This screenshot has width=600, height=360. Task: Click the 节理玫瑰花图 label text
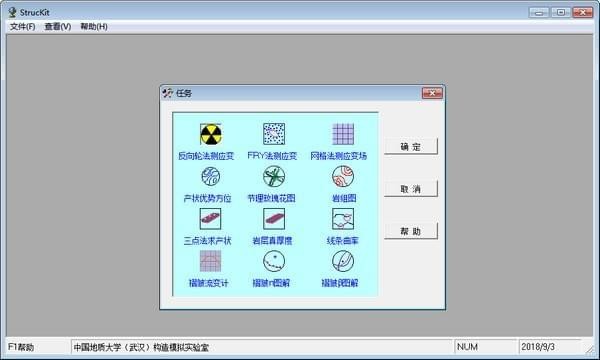pyautogui.click(x=271, y=198)
